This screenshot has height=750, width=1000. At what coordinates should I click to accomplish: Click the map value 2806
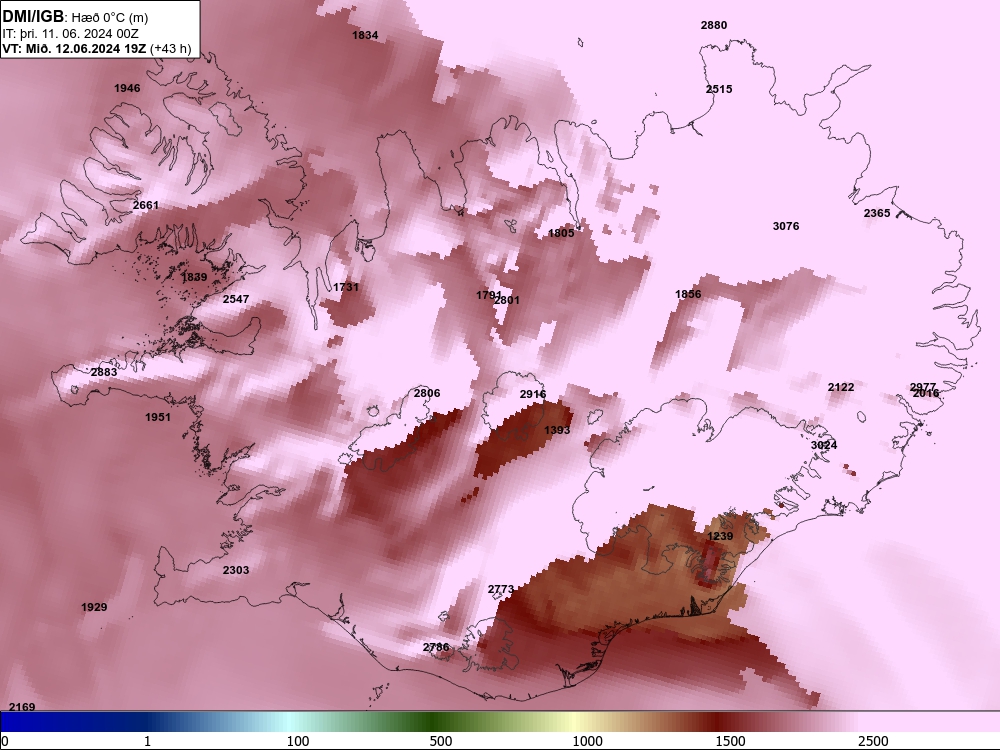coord(427,393)
